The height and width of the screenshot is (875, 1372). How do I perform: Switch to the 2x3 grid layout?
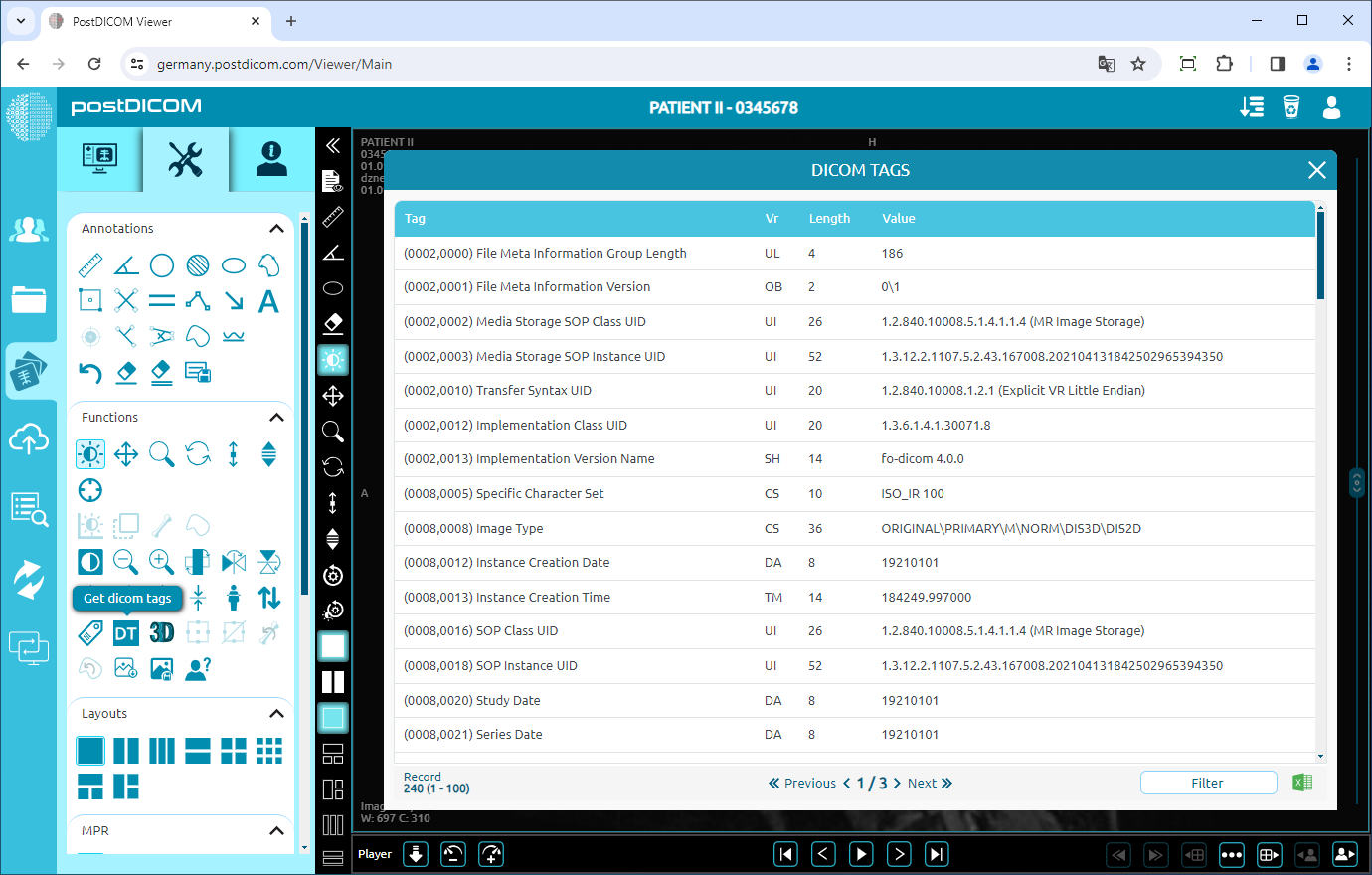click(268, 751)
